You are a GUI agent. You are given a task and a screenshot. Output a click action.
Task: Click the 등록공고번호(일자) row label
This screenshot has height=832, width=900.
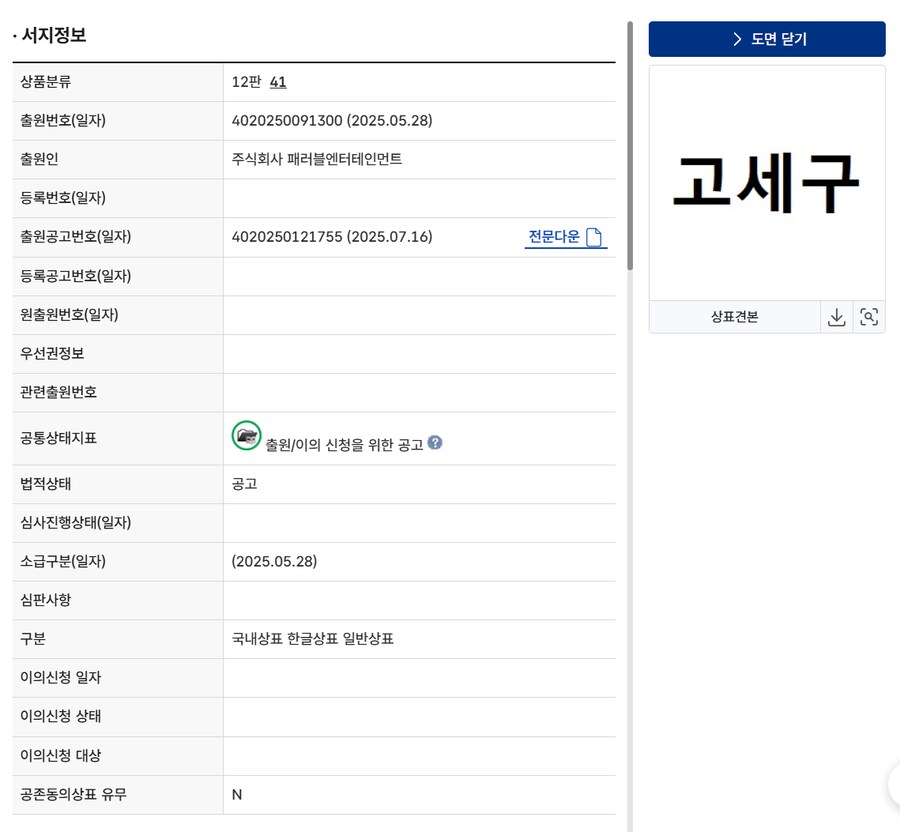[x=76, y=276]
